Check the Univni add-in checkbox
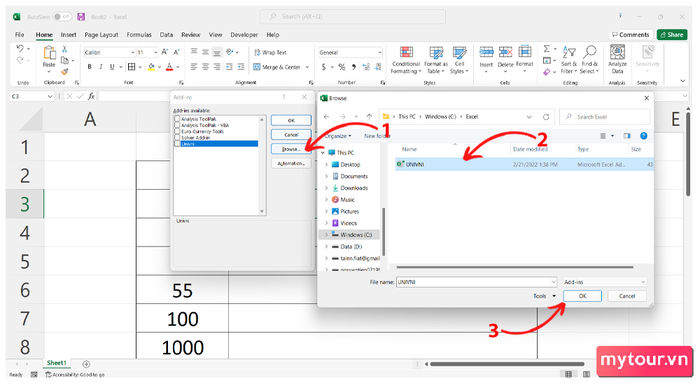This screenshot has width=700, height=386. pos(177,144)
